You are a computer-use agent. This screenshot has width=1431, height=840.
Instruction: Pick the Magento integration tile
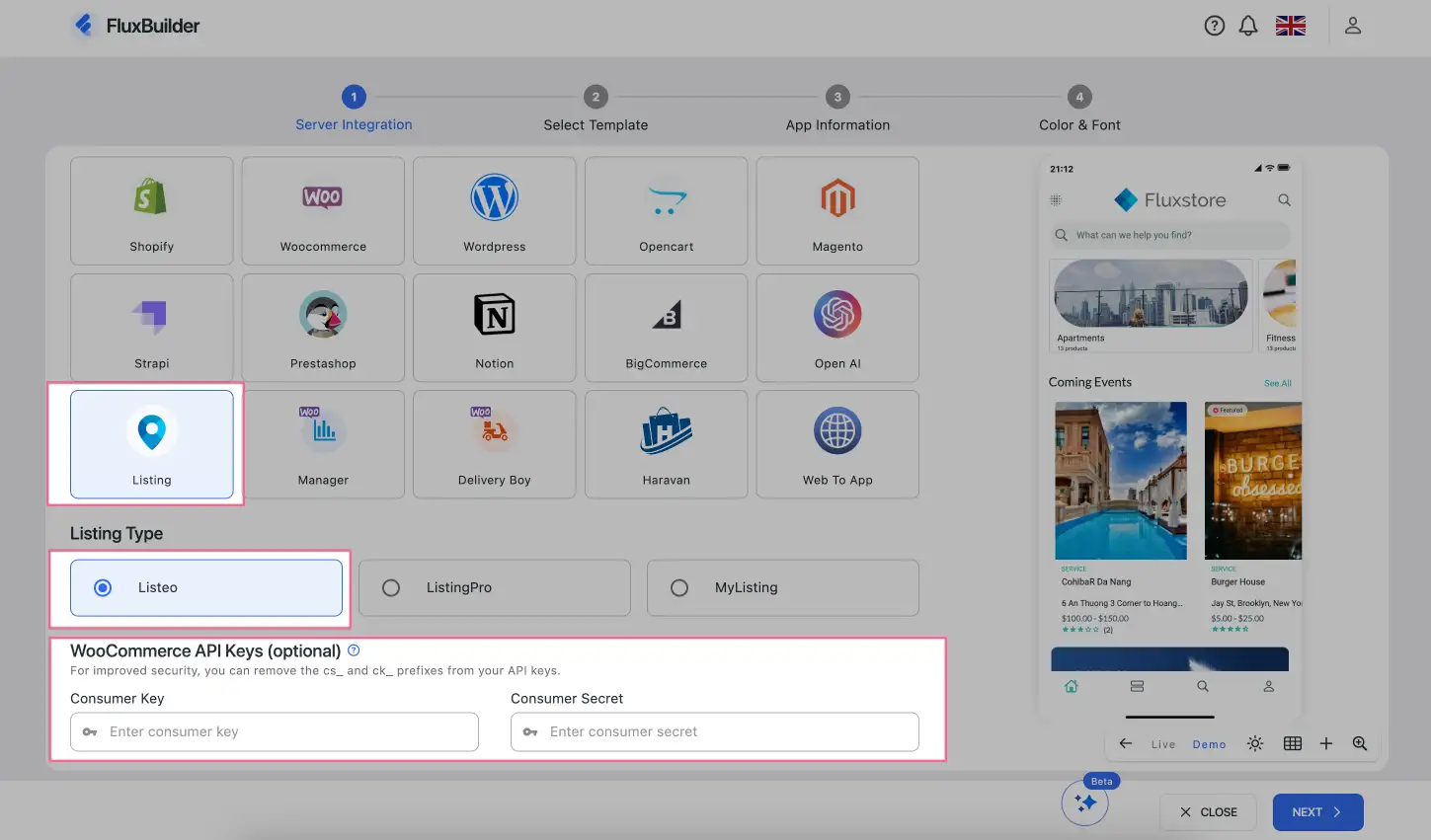point(837,210)
